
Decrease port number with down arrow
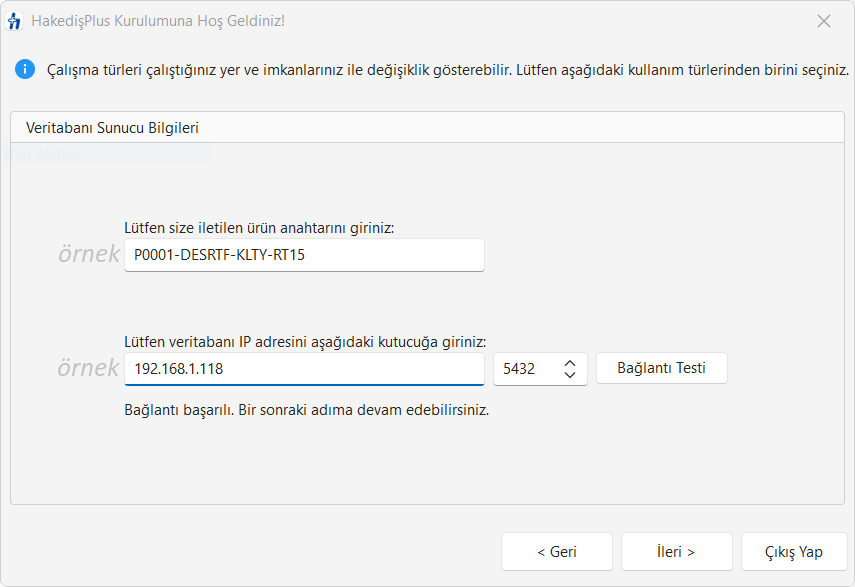click(570, 375)
